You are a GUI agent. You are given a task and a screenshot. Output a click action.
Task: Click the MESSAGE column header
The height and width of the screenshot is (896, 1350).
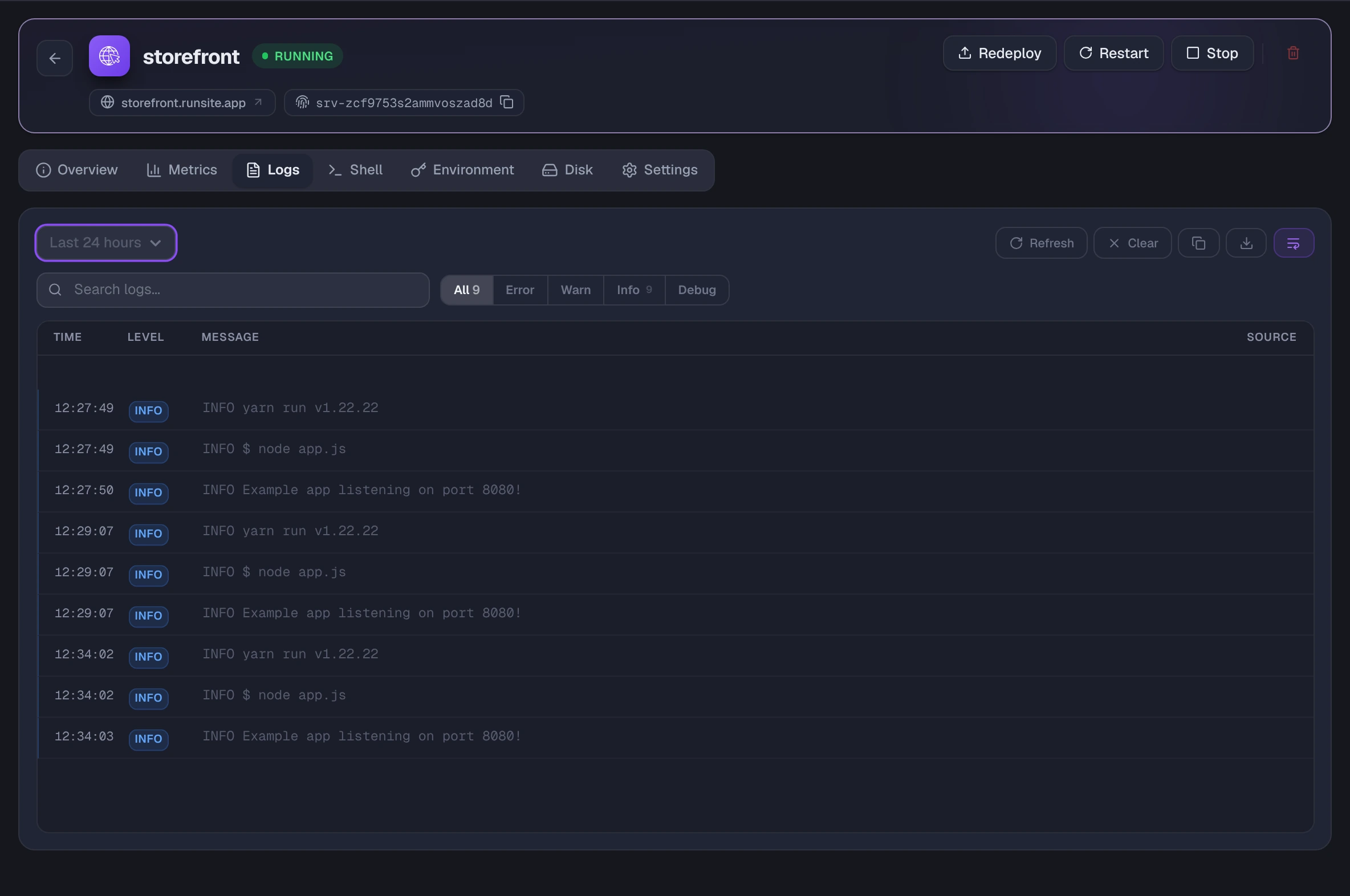click(x=230, y=337)
